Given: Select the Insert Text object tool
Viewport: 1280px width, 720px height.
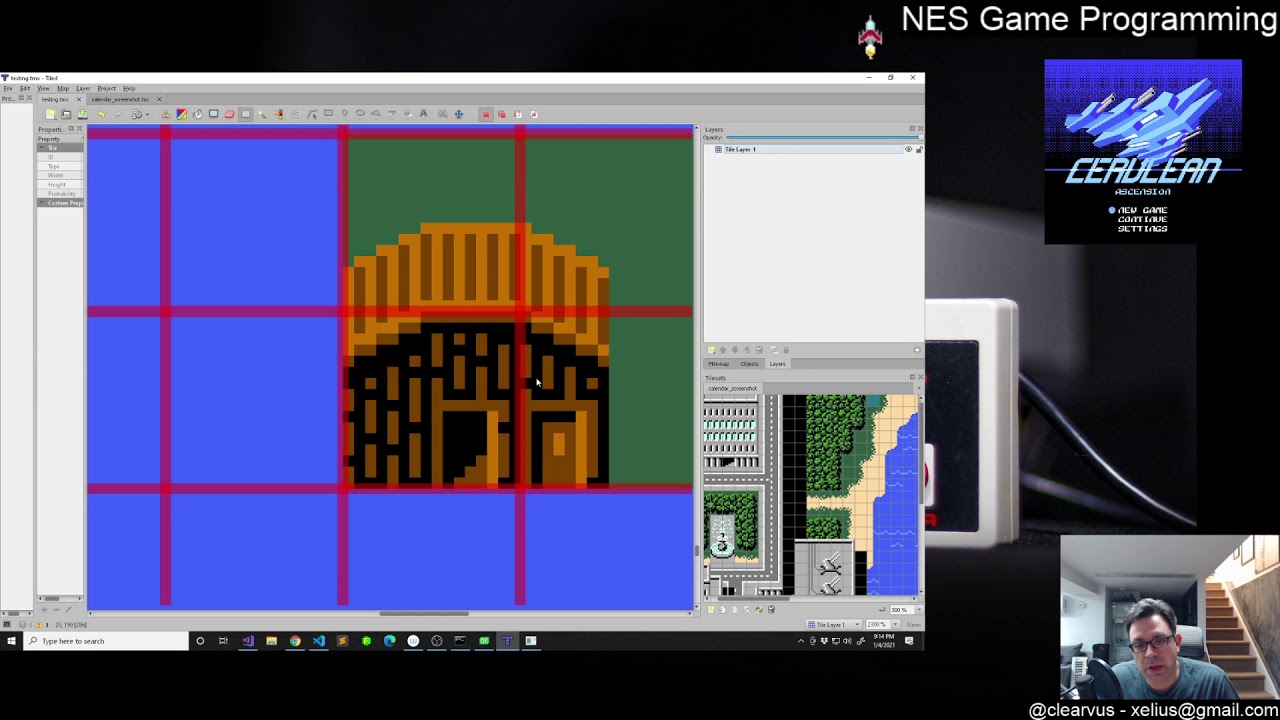Looking at the screenshot, I should pos(423,114).
